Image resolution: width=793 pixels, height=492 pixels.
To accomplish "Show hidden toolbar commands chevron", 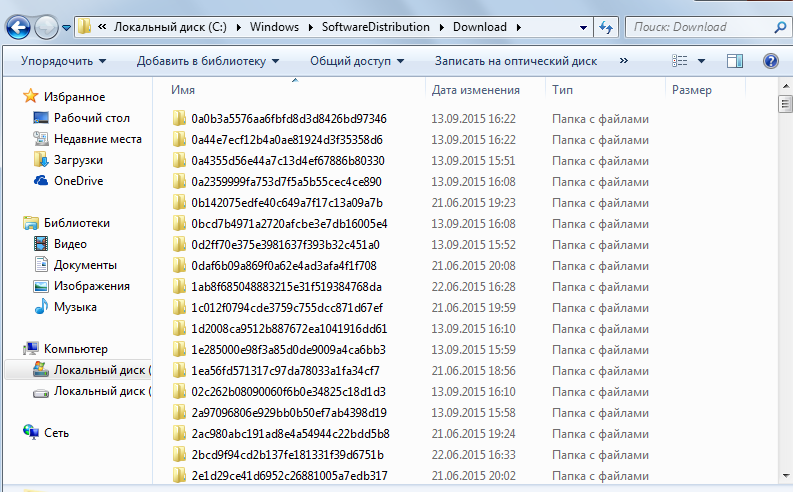I will point(624,61).
